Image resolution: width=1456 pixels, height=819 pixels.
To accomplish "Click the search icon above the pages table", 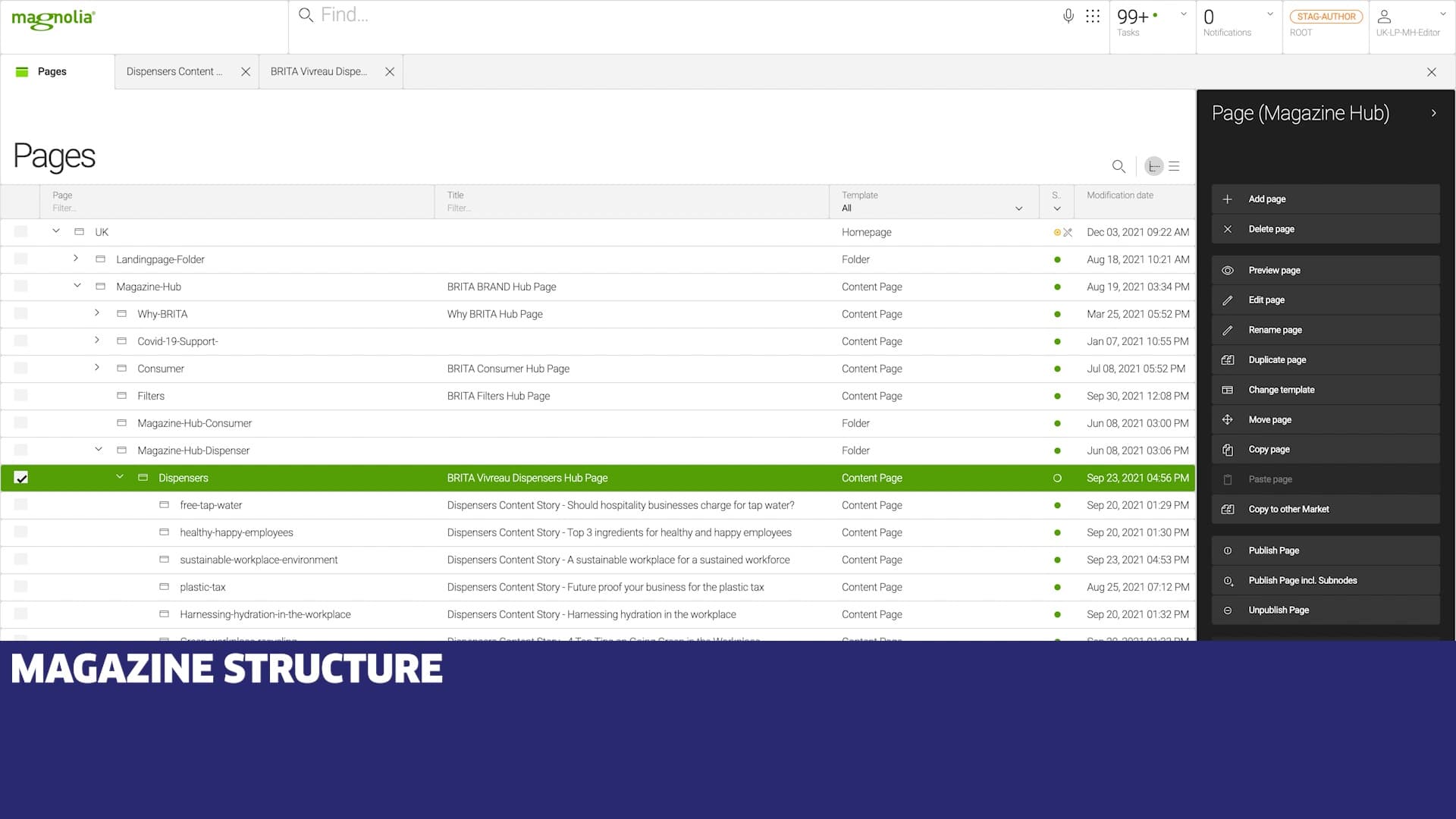I will pyautogui.click(x=1119, y=166).
